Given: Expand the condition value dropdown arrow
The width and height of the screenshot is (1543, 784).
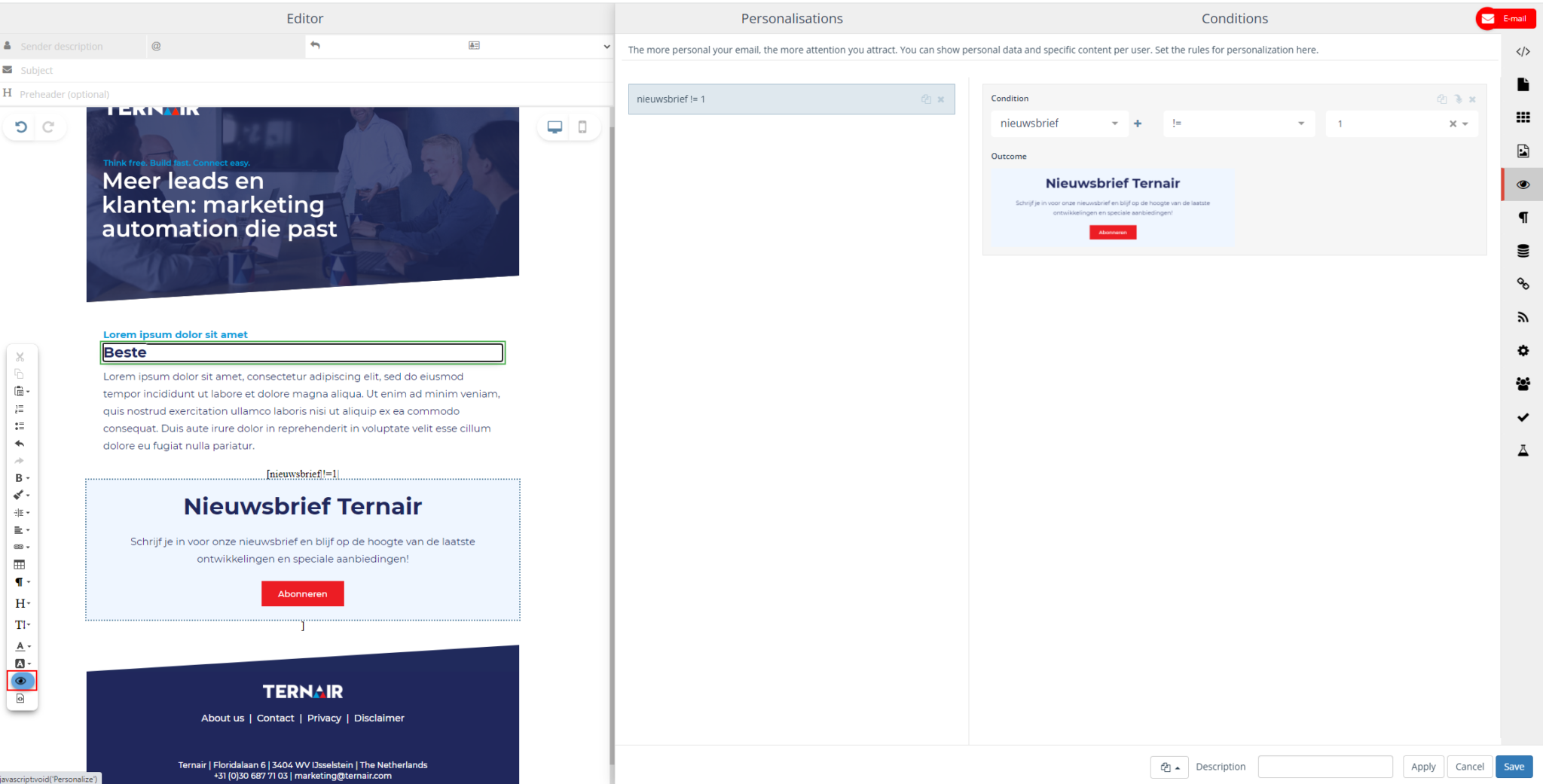Looking at the screenshot, I should pyautogui.click(x=1465, y=124).
